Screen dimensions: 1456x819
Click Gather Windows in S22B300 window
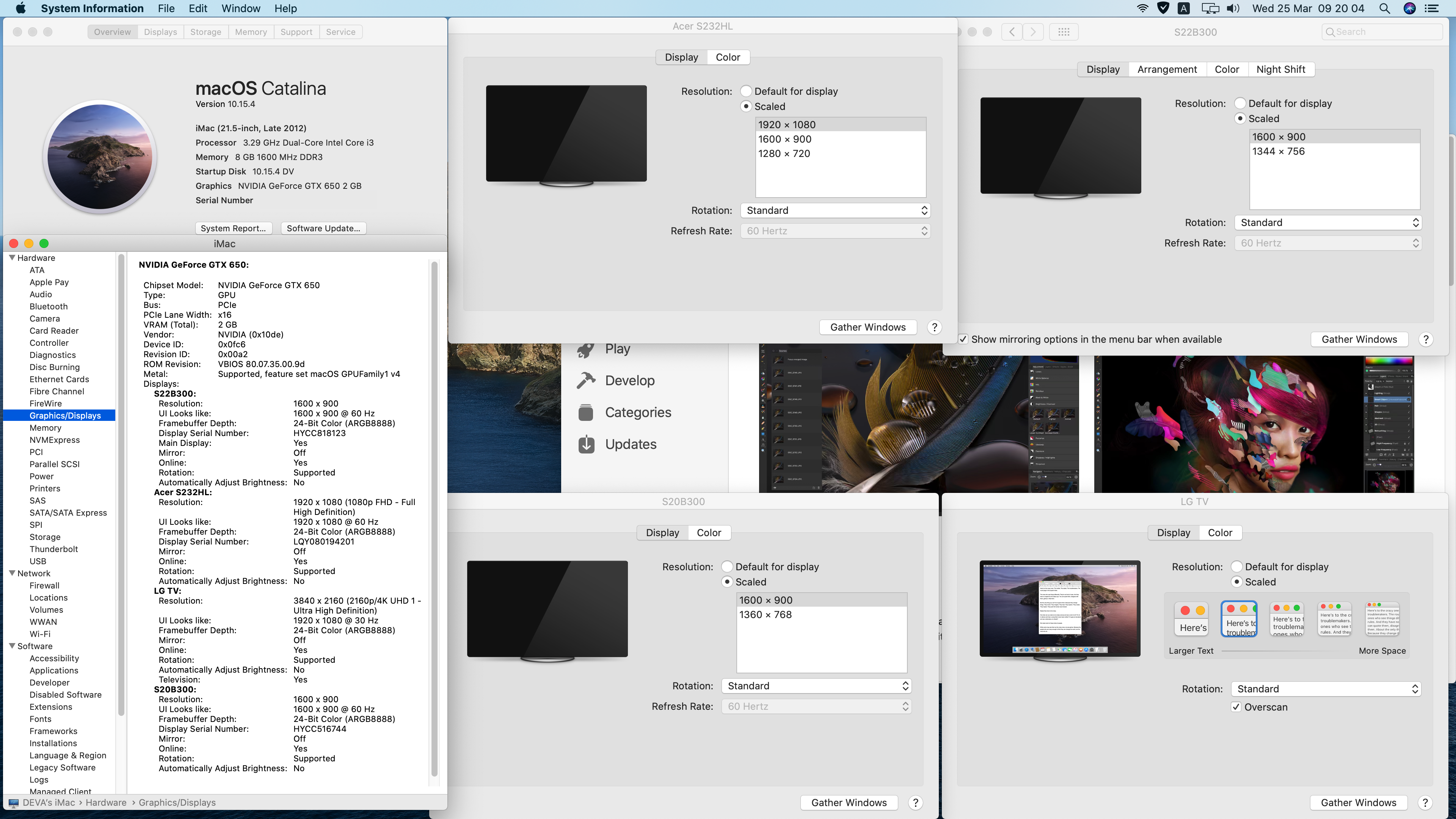(1359, 339)
